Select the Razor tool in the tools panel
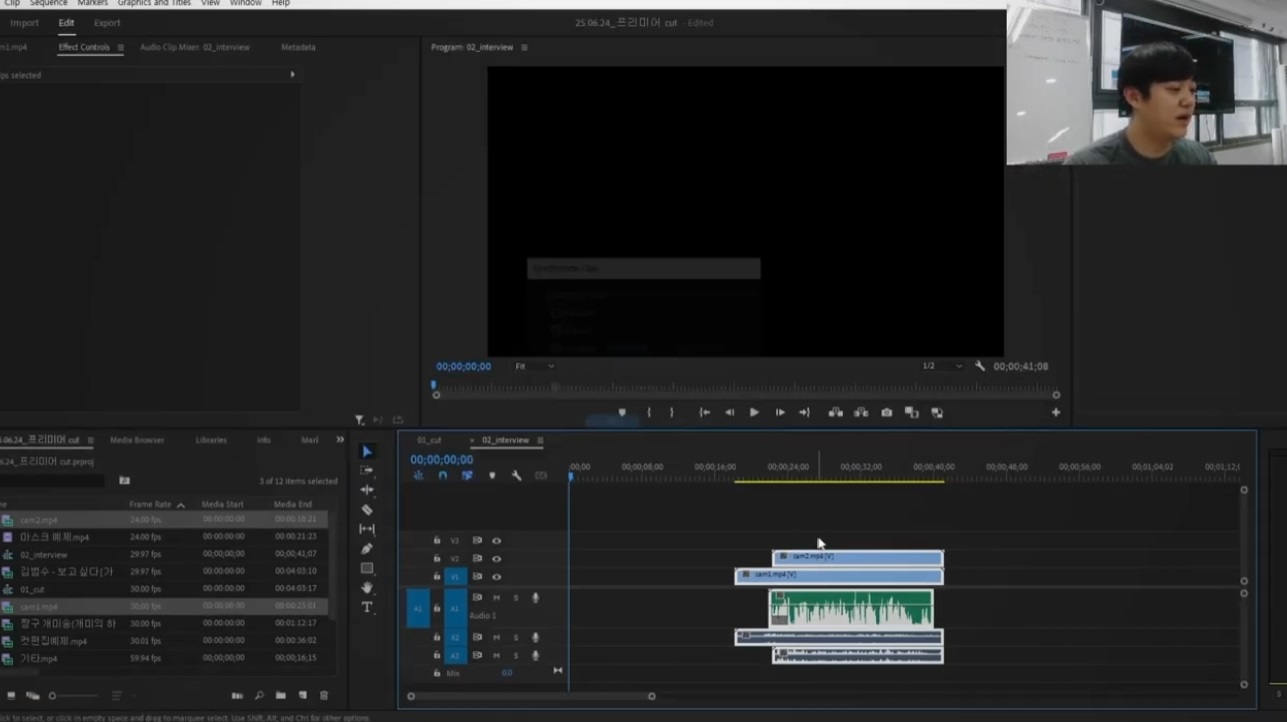 point(367,509)
